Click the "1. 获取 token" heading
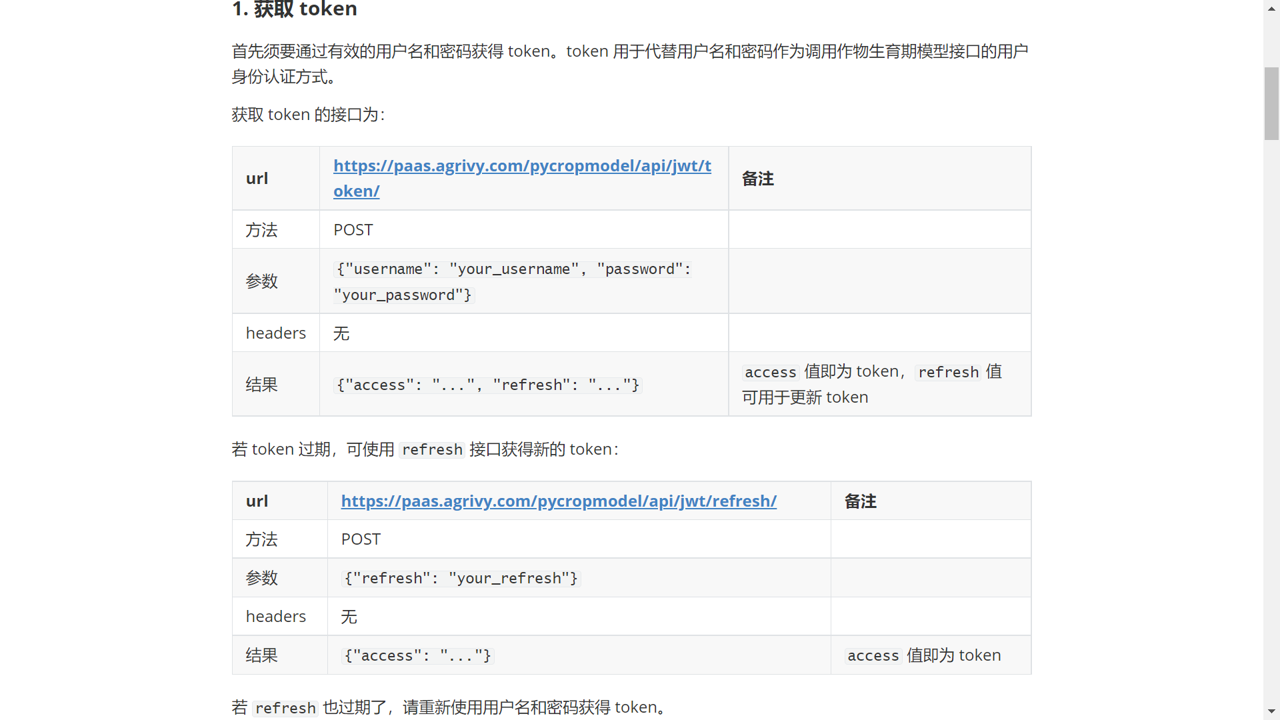 coord(294,10)
